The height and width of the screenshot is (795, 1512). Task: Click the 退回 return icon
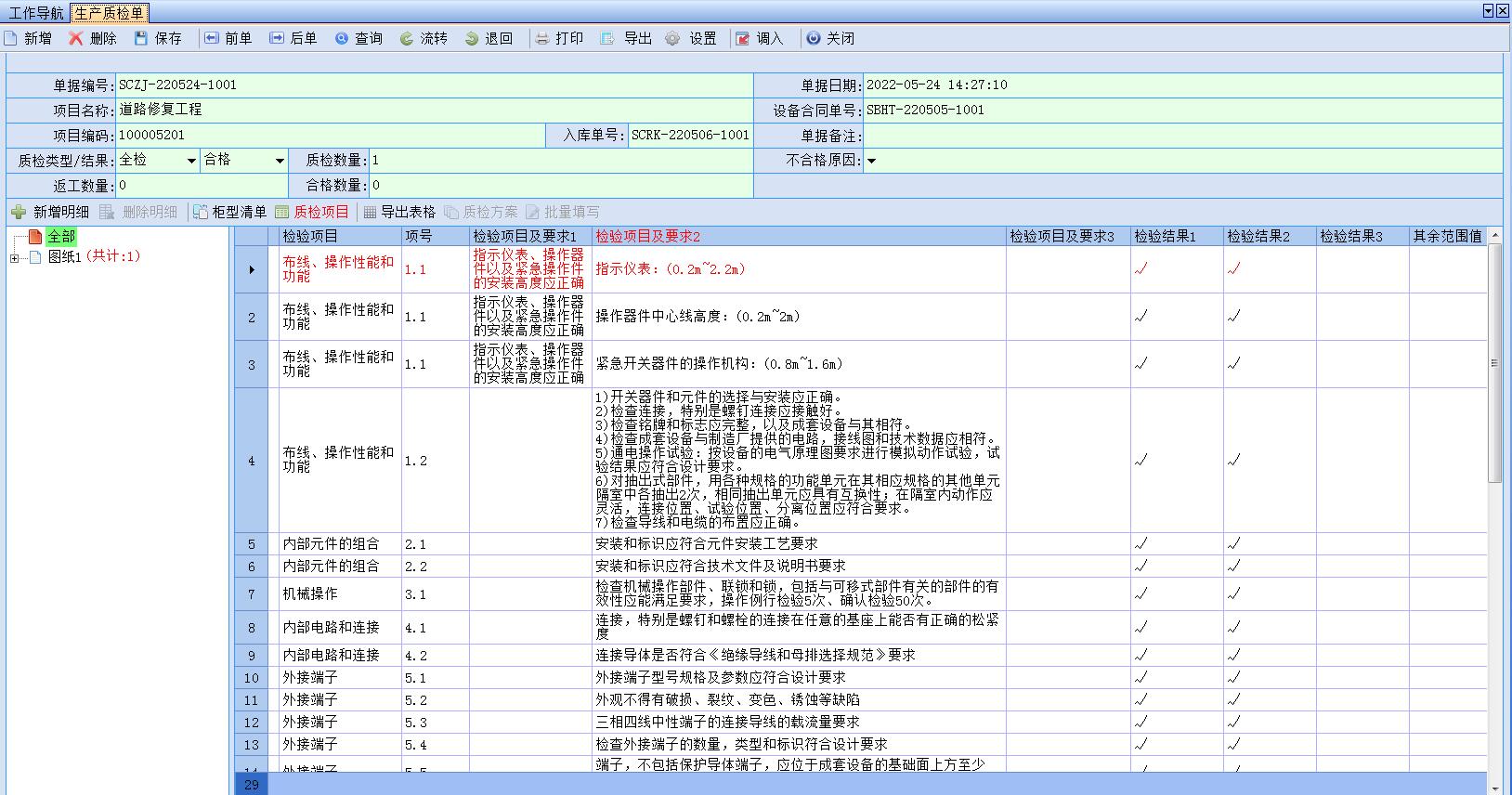pos(472,38)
